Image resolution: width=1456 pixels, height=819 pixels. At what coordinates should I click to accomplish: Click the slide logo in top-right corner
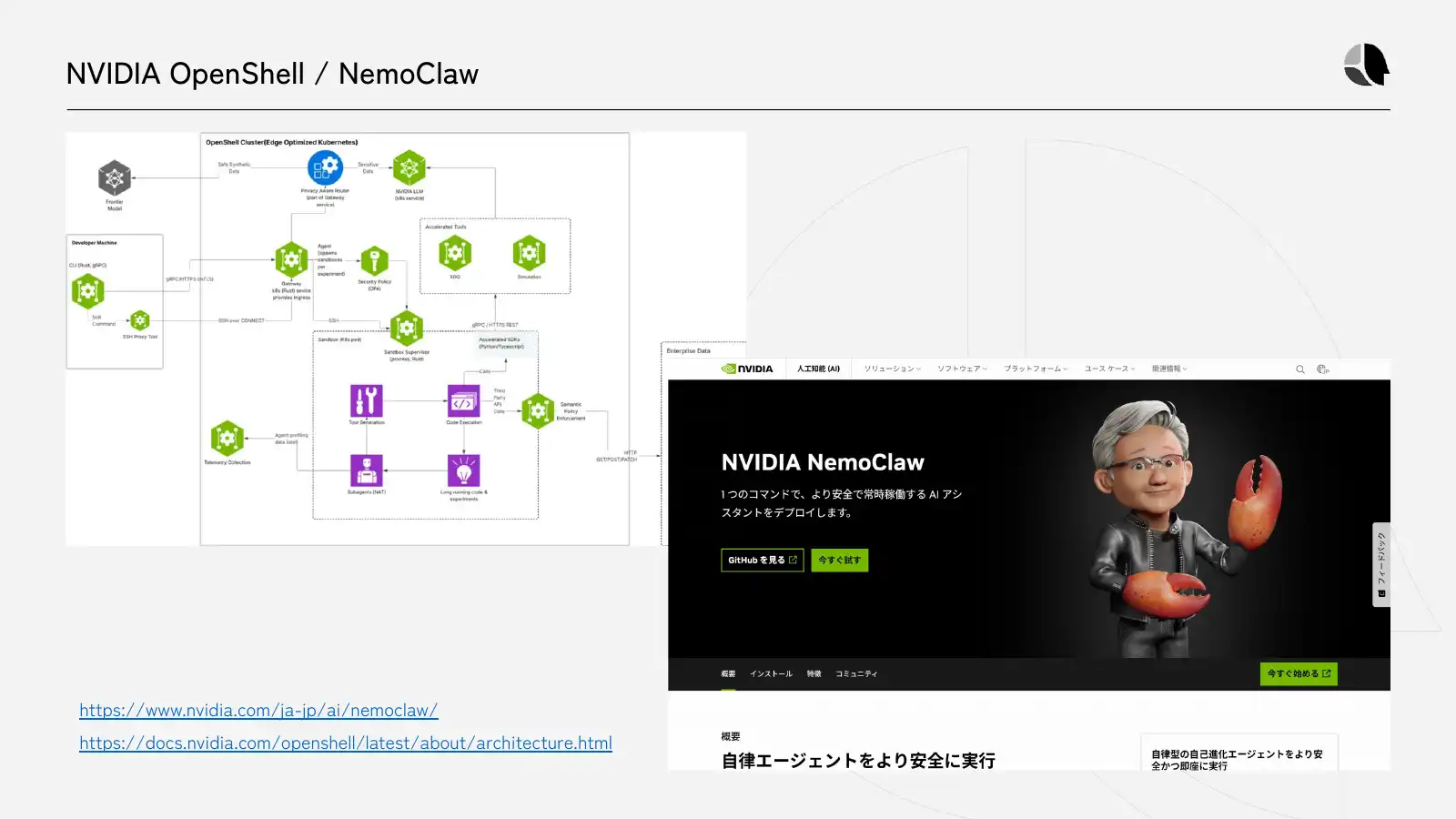1367,65
